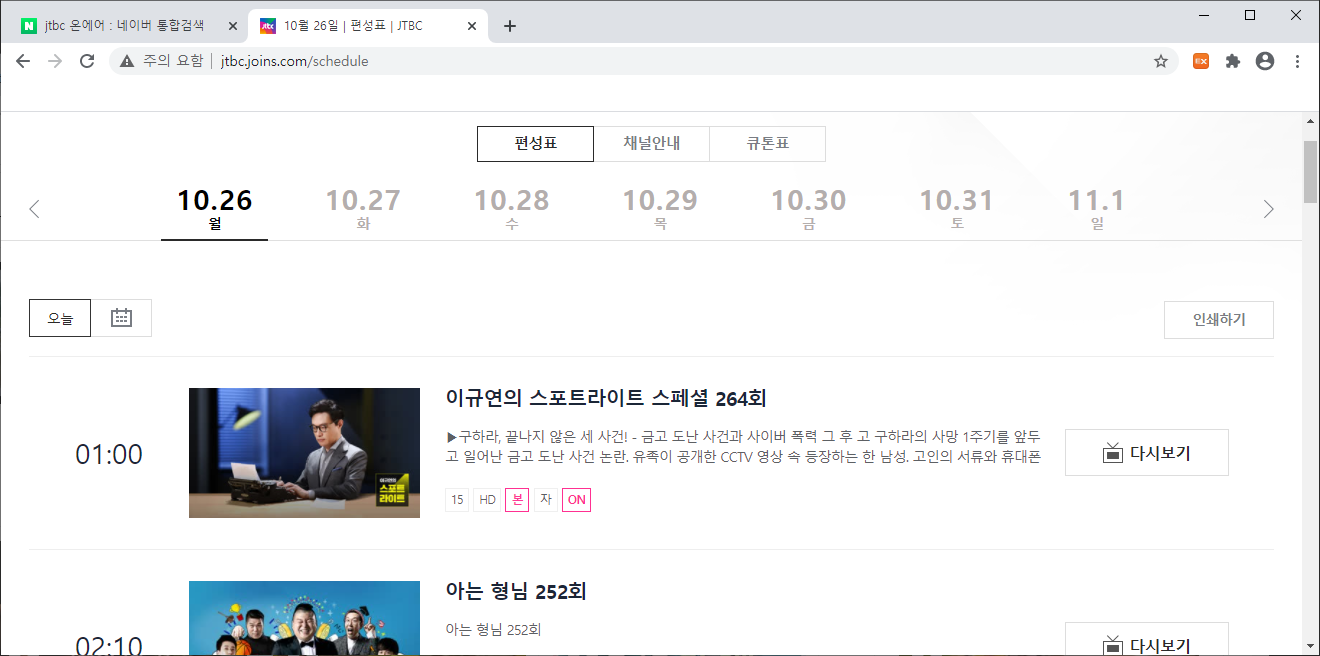Go back to the previous page
Viewport: 1320px width, 656px height.
tap(23, 61)
